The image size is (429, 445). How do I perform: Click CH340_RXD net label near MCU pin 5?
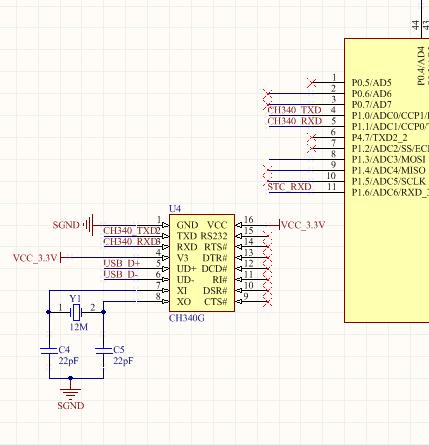pos(294,121)
